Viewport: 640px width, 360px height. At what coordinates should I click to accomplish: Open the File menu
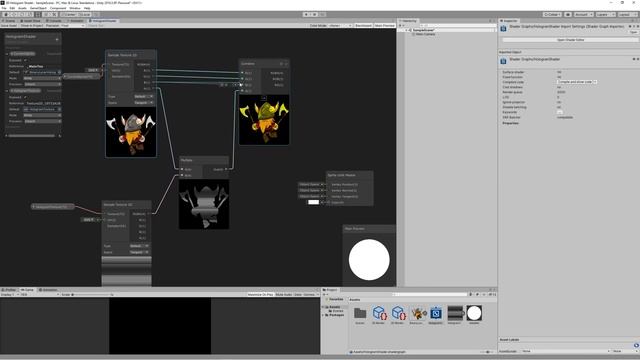(x=4, y=8)
